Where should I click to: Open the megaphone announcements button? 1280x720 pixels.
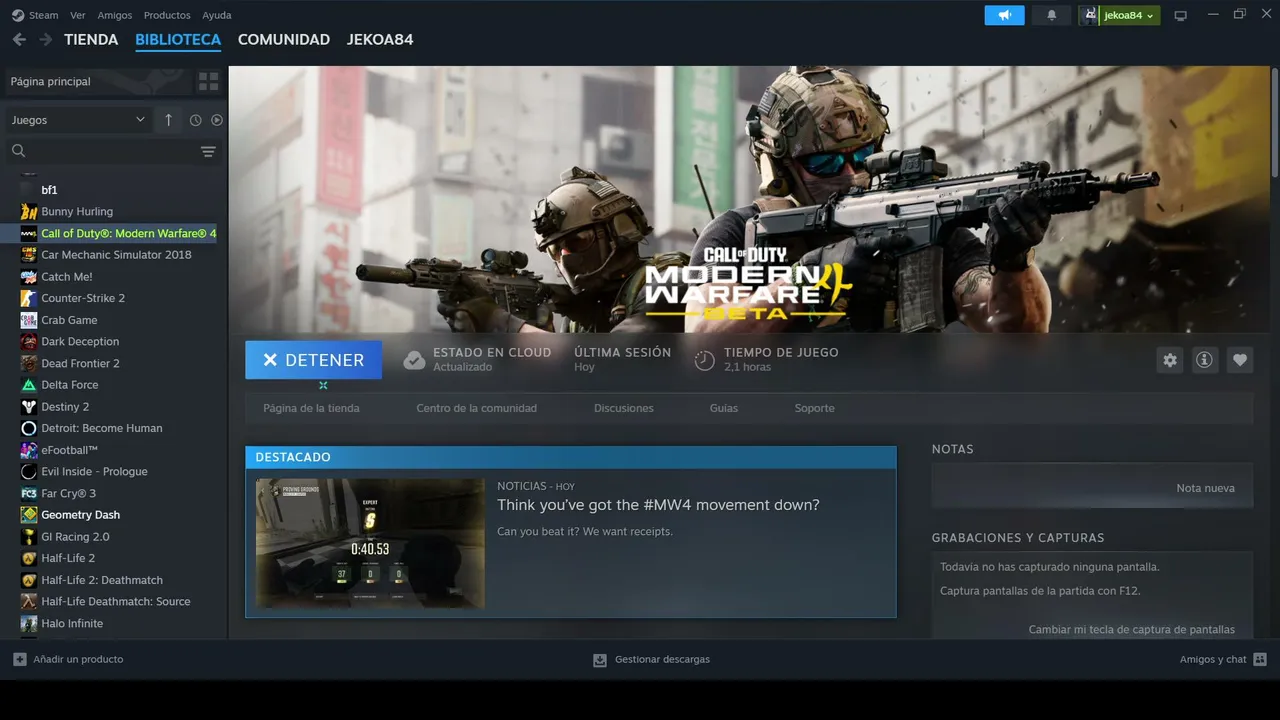click(1004, 15)
